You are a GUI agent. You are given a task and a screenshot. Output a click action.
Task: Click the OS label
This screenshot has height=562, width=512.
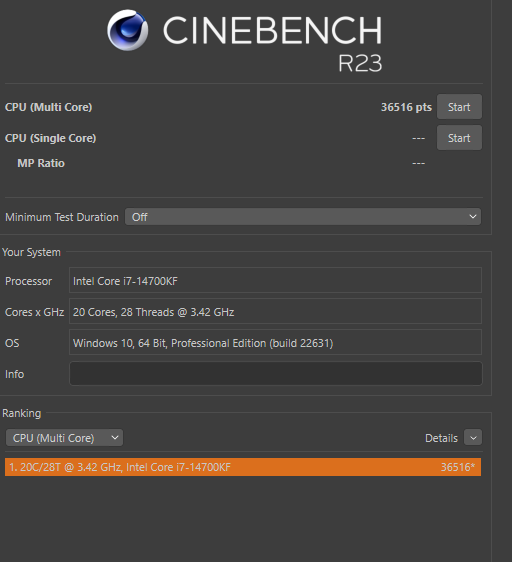coord(12,343)
